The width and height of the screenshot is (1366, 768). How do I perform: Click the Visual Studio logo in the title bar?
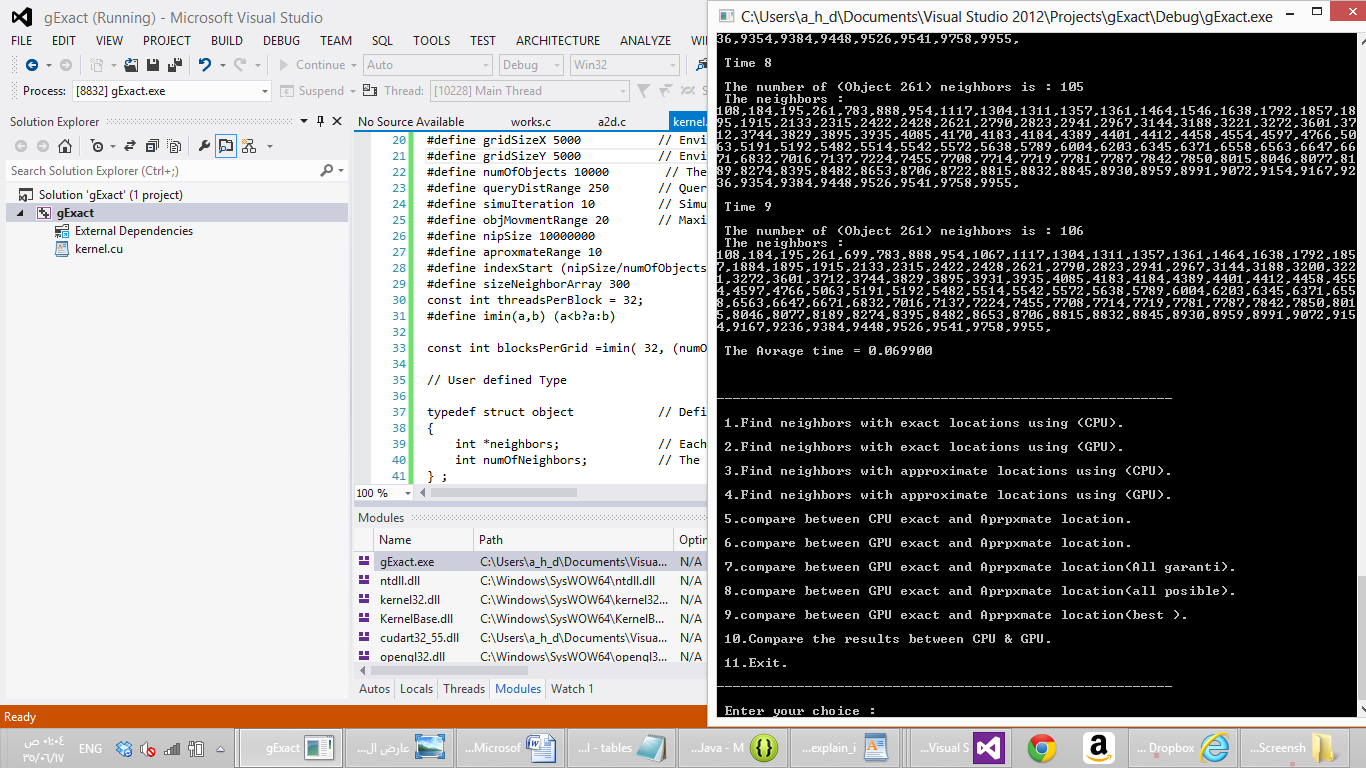tap(22, 17)
